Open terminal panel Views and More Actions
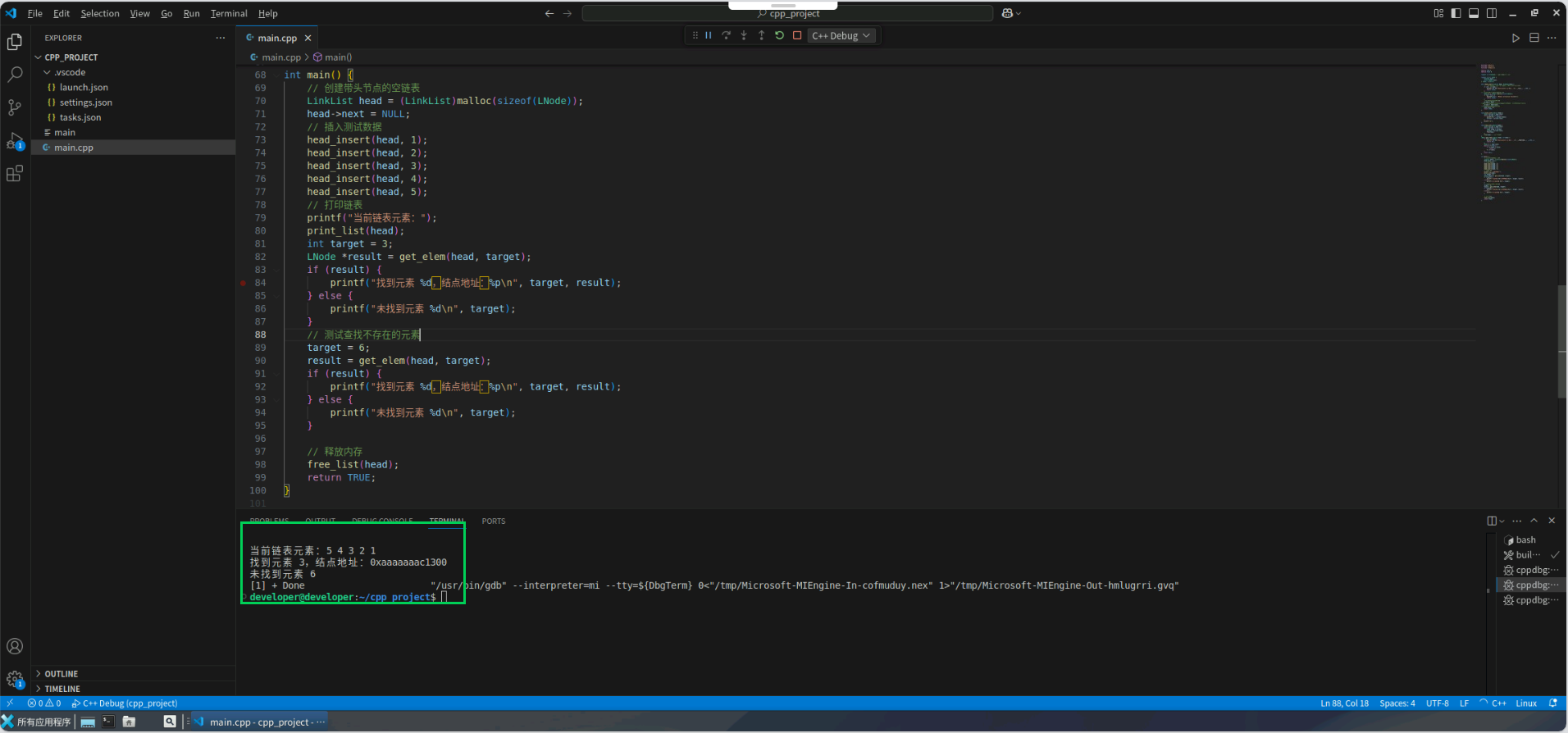The image size is (1568, 733). tap(1517, 521)
